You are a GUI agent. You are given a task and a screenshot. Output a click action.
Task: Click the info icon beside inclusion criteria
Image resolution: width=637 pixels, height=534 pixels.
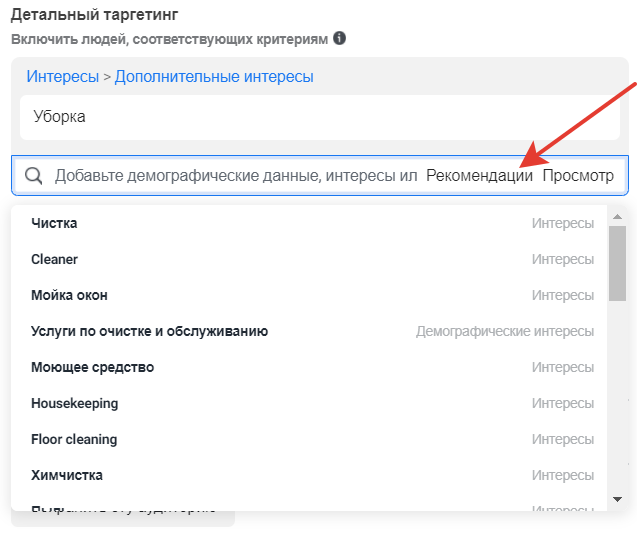pos(340,39)
